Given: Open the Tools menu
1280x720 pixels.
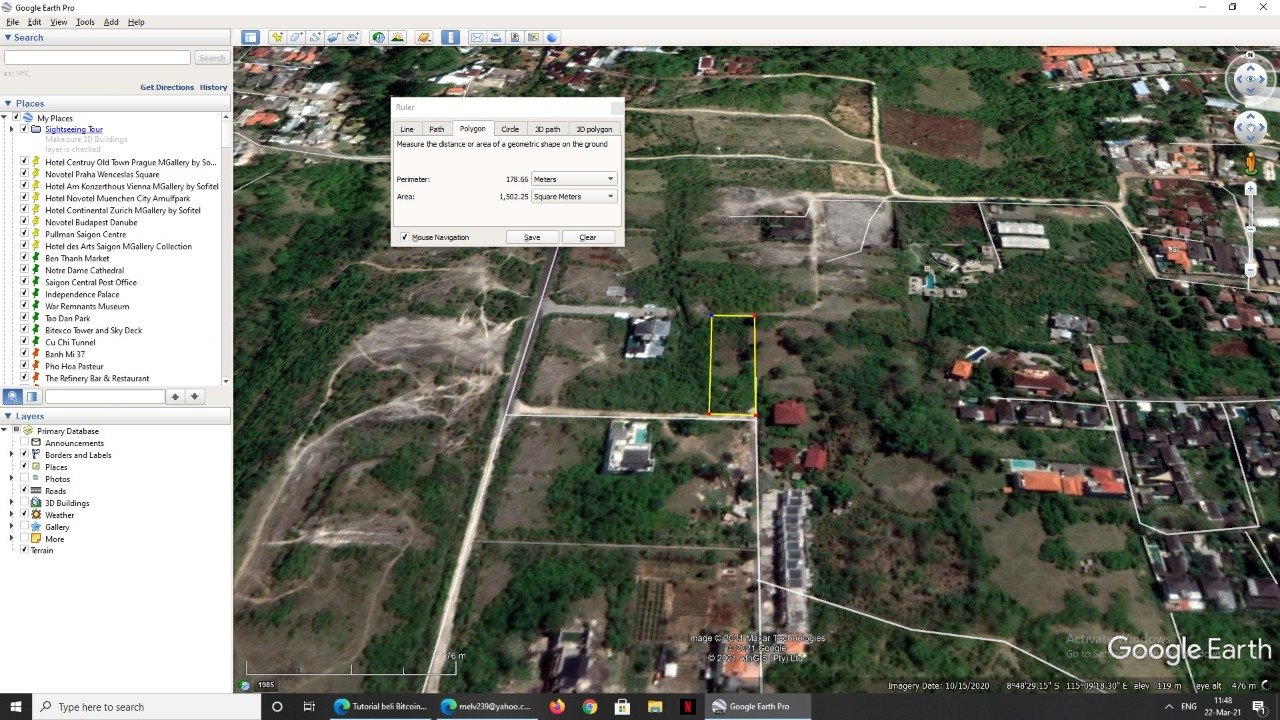Looking at the screenshot, I should pos(85,22).
